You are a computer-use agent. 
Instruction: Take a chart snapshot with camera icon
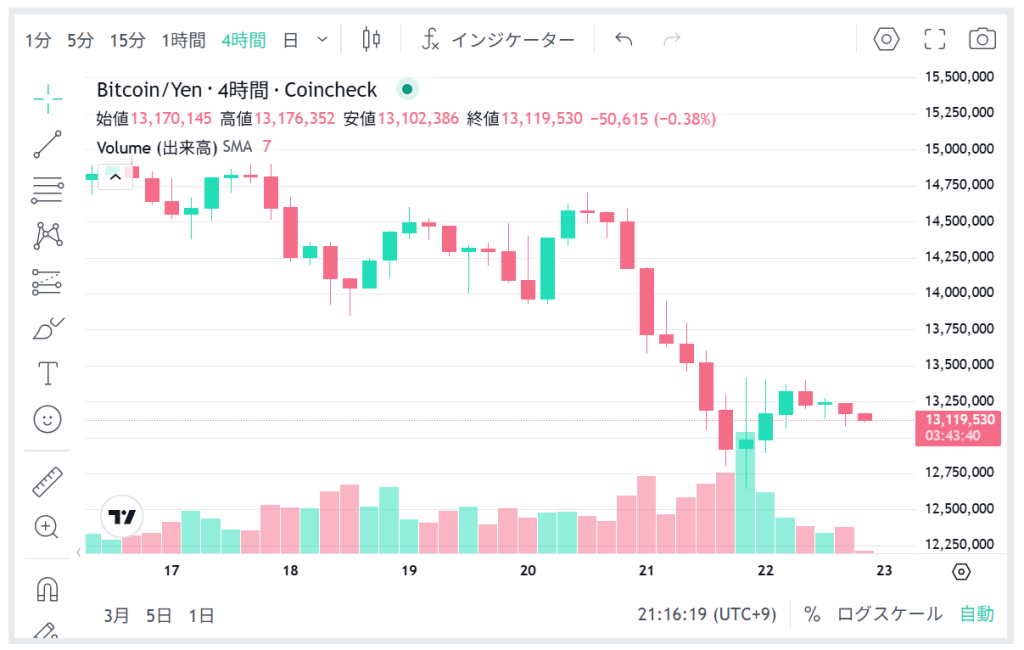point(982,39)
